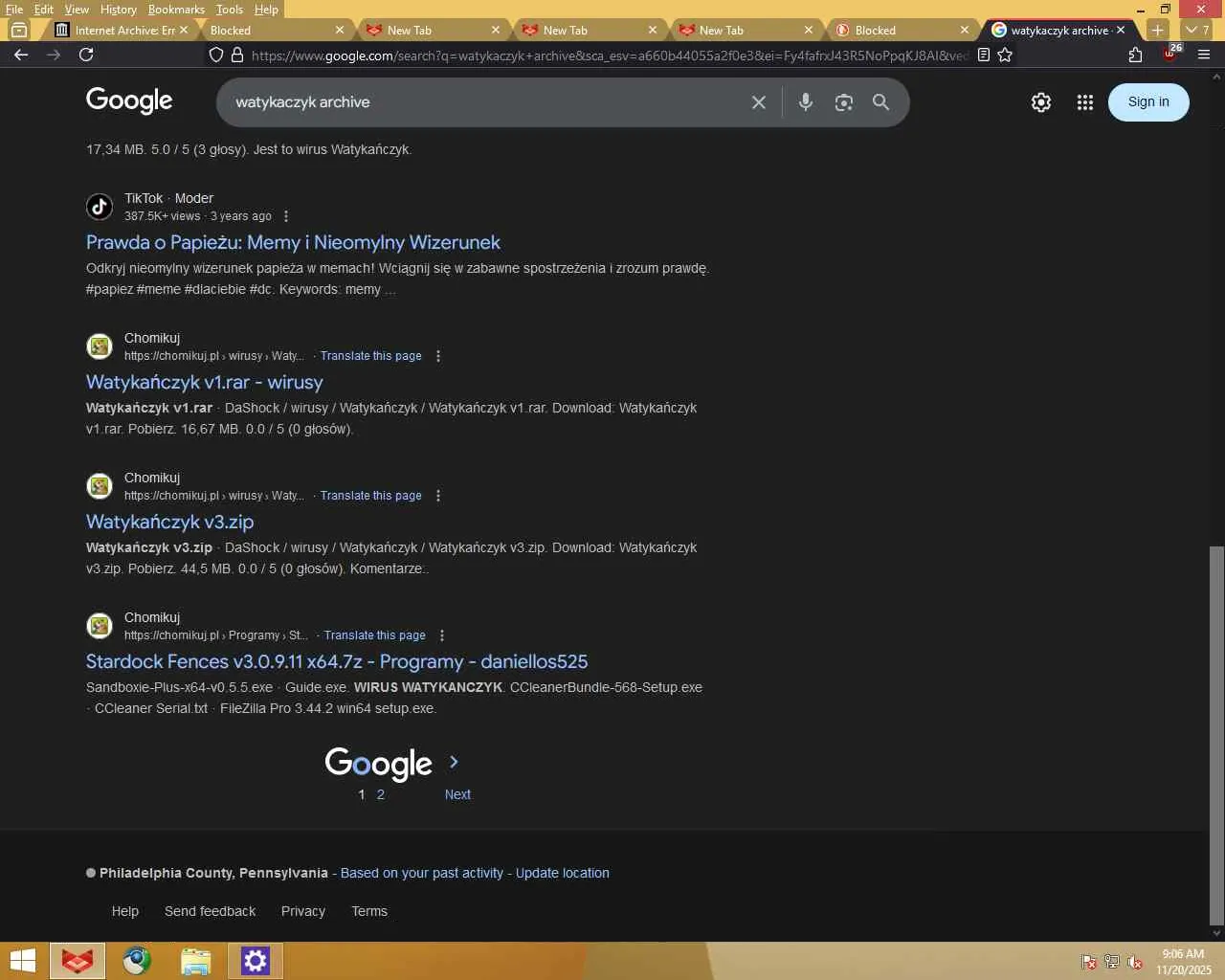Viewport: 1225px width, 980px height.
Task: Open the purple settings gear taskbar app
Action: pos(256,961)
